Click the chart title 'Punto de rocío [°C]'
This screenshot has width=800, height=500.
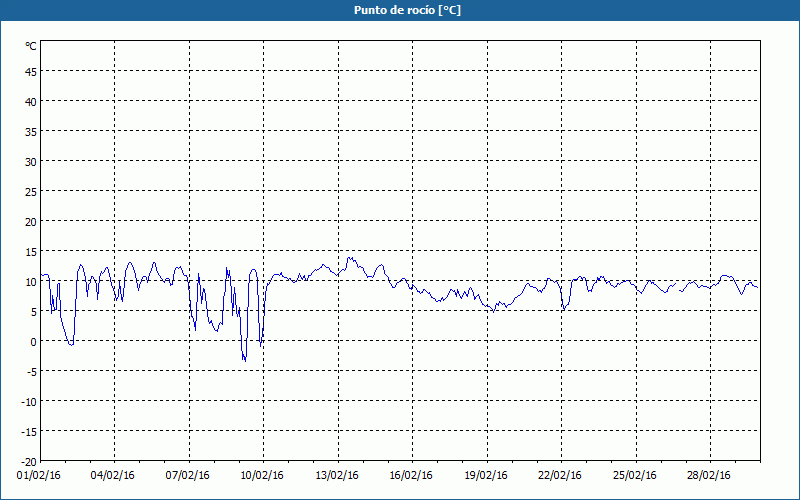click(x=407, y=11)
